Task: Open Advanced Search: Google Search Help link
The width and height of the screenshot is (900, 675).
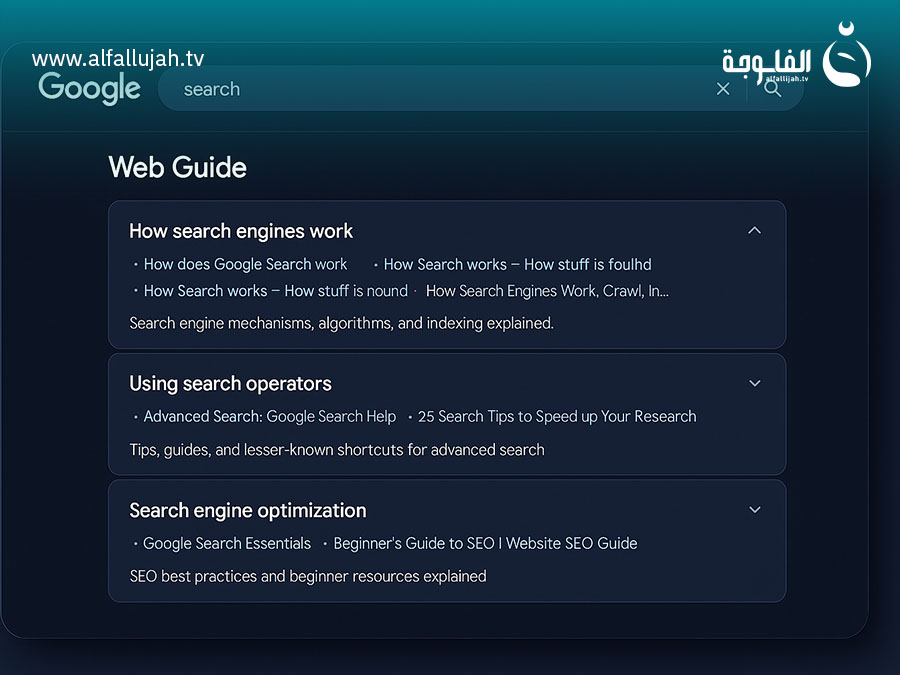Action: pyautogui.click(x=270, y=416)
